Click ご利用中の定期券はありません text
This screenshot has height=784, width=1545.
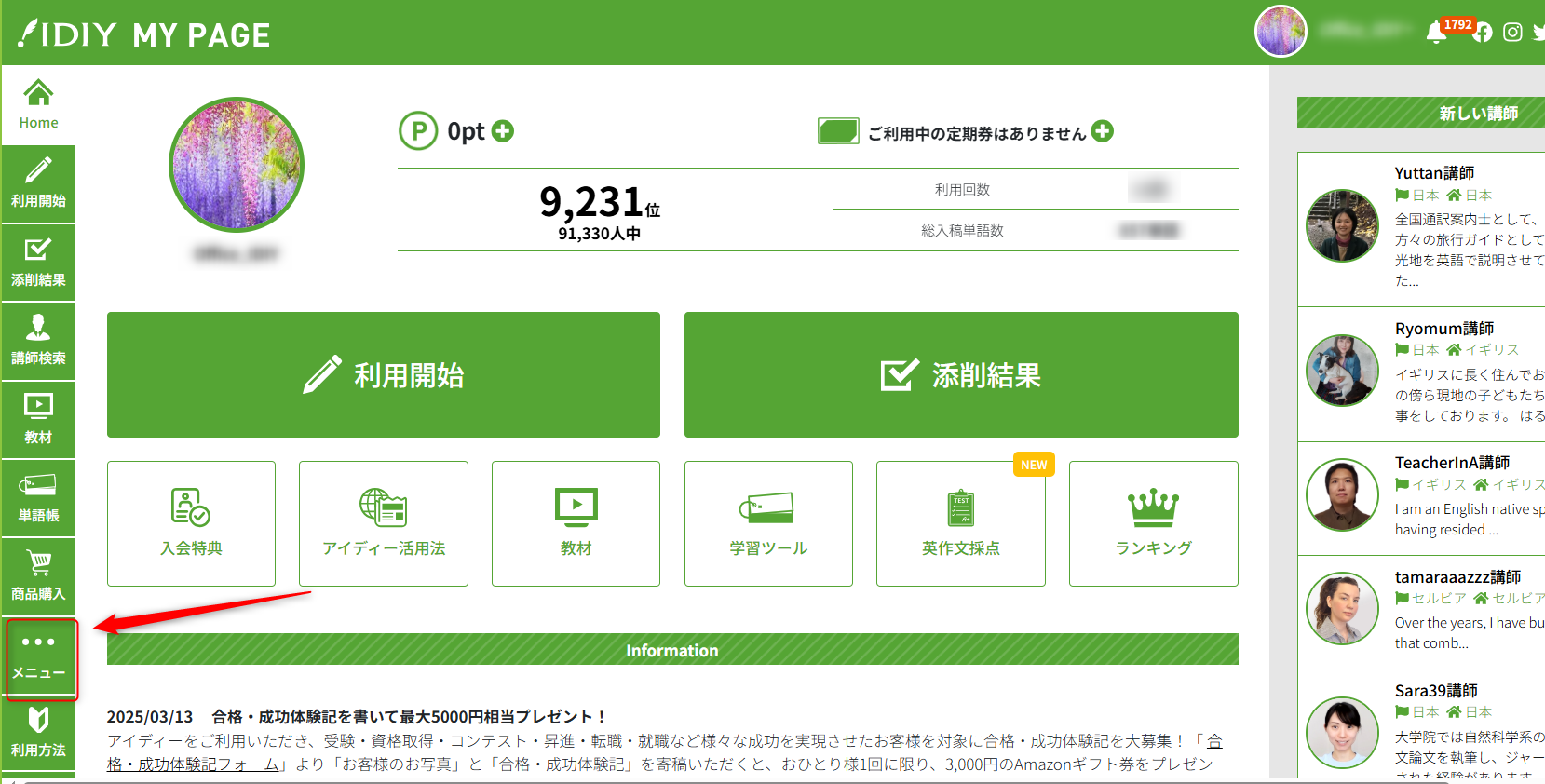(977, 134)
